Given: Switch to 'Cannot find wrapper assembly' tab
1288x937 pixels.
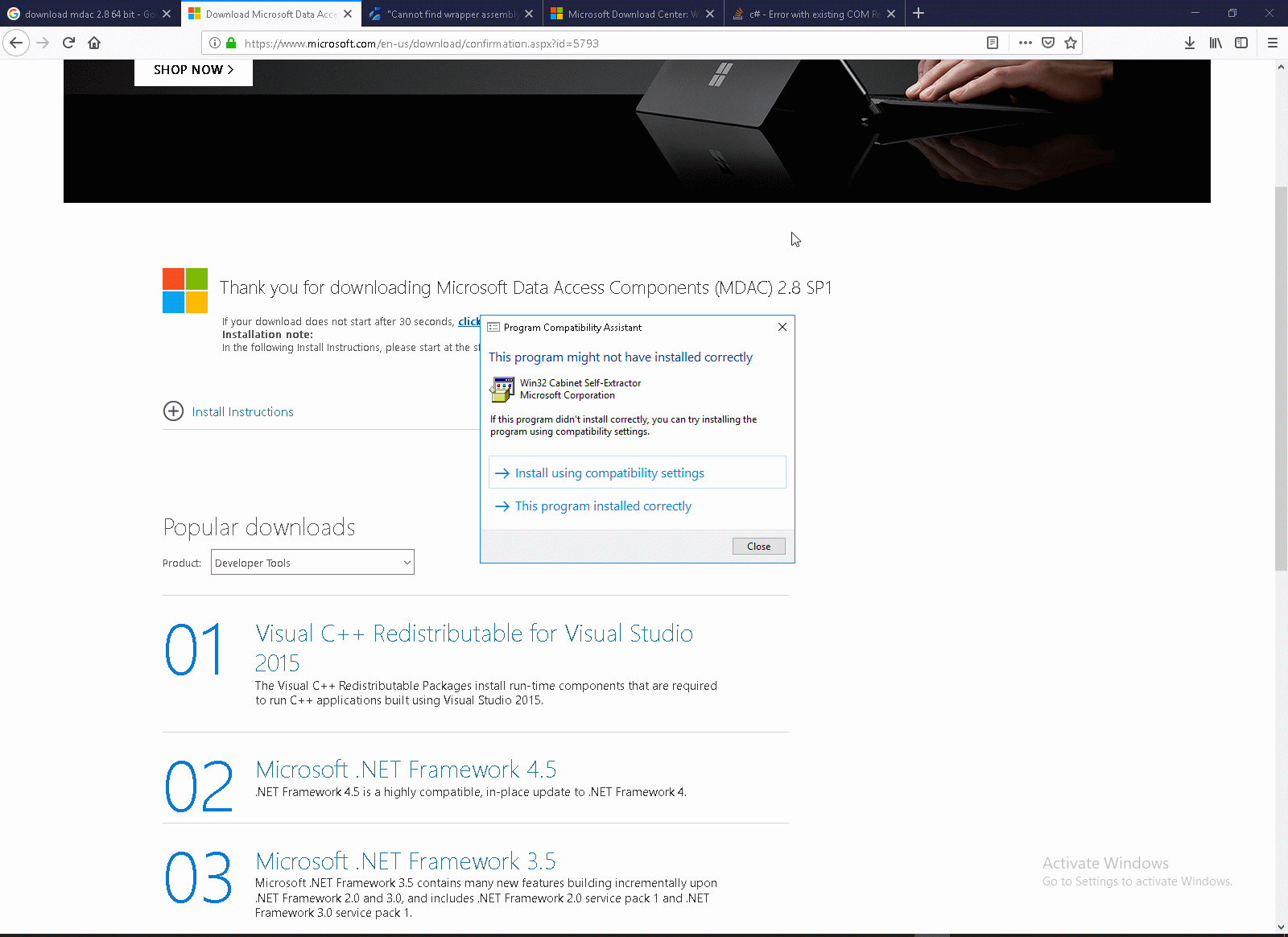Looking at the screenshot, I should [452, 14].
